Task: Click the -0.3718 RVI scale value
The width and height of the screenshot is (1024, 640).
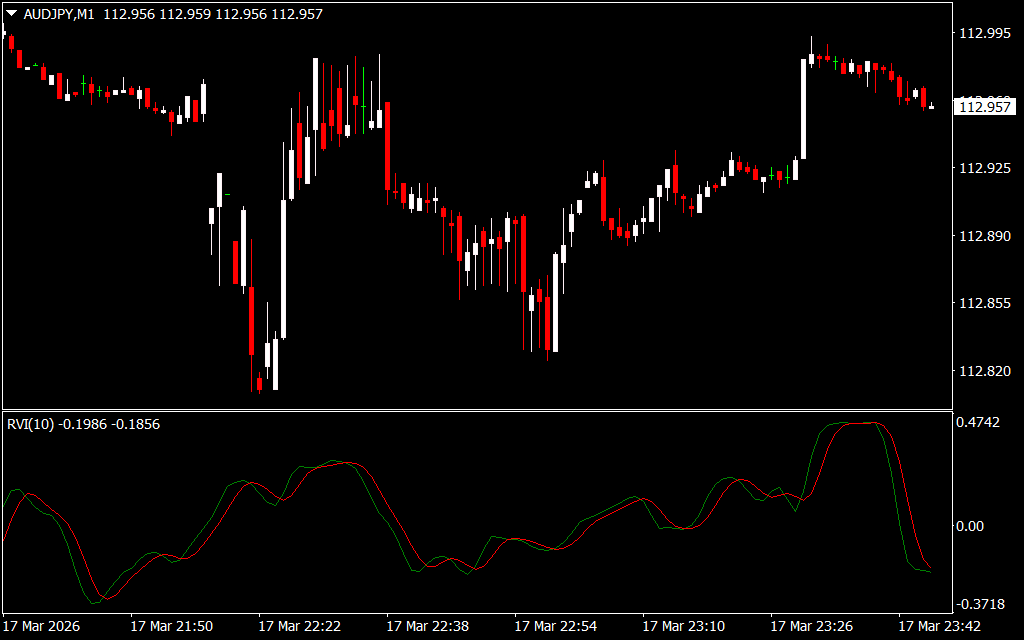Action: pyautogui.click(x=978, y=604)
